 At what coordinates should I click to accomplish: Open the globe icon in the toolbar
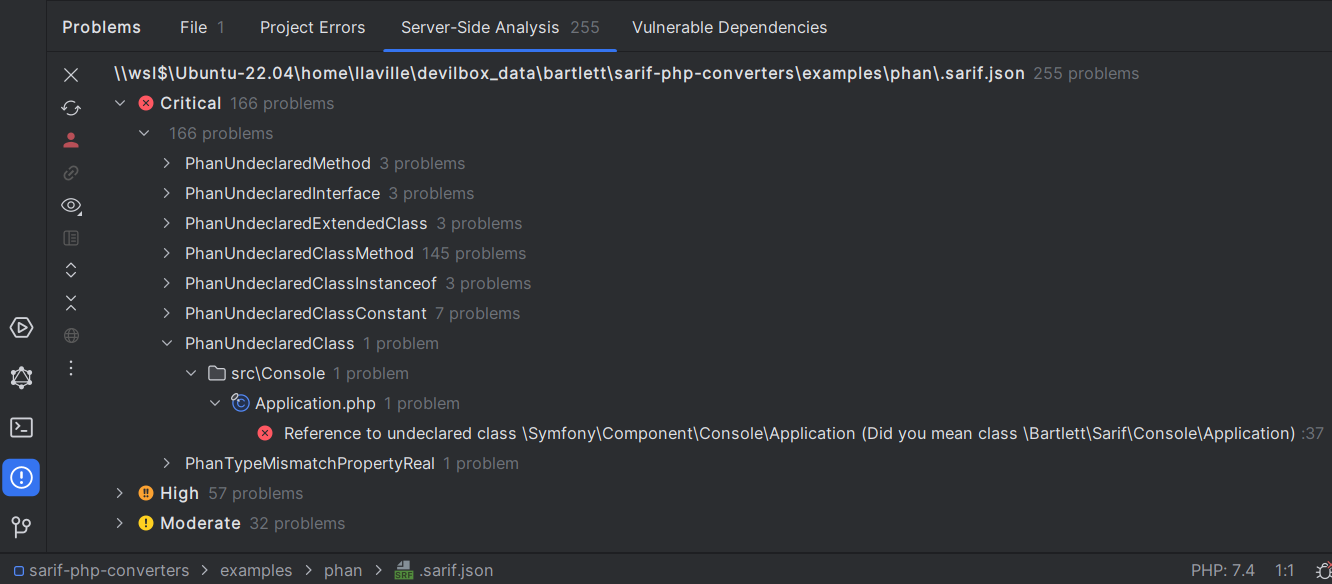point(71,335)
